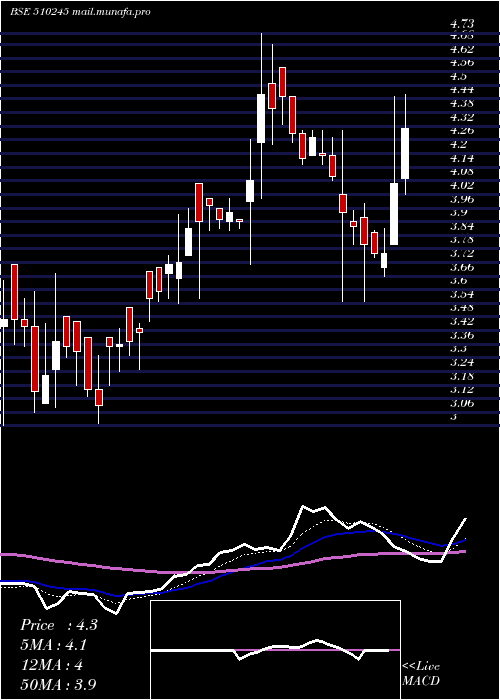Click the 3.48 price axis label
The height and width of the screenshot is (700, 500).
click(x=462, y=308)
